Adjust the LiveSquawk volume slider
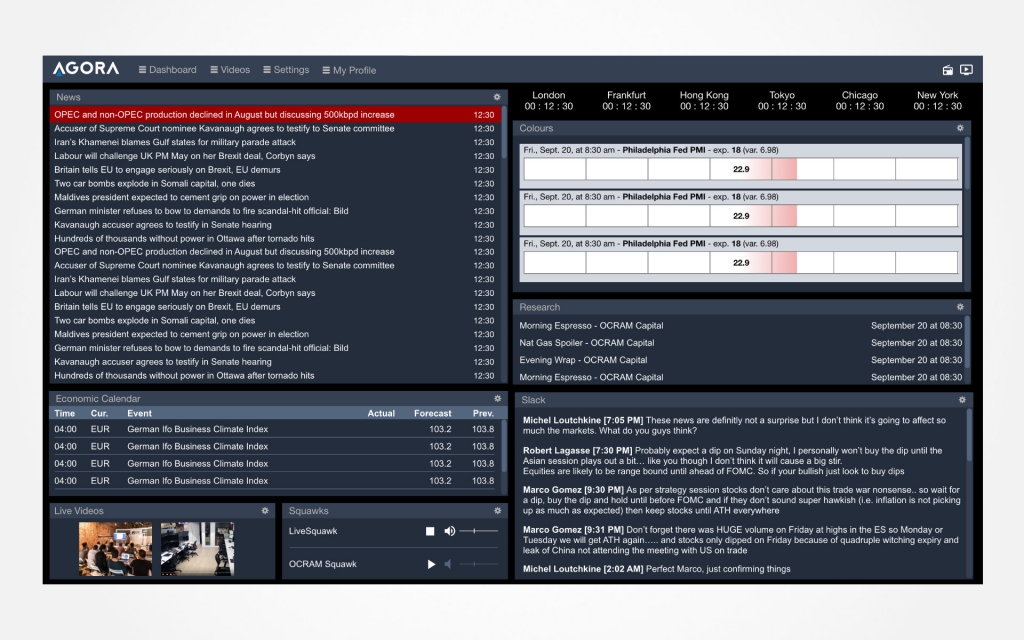The height and width of the screenshot is (640, 1024). click(x=478, y=531)
